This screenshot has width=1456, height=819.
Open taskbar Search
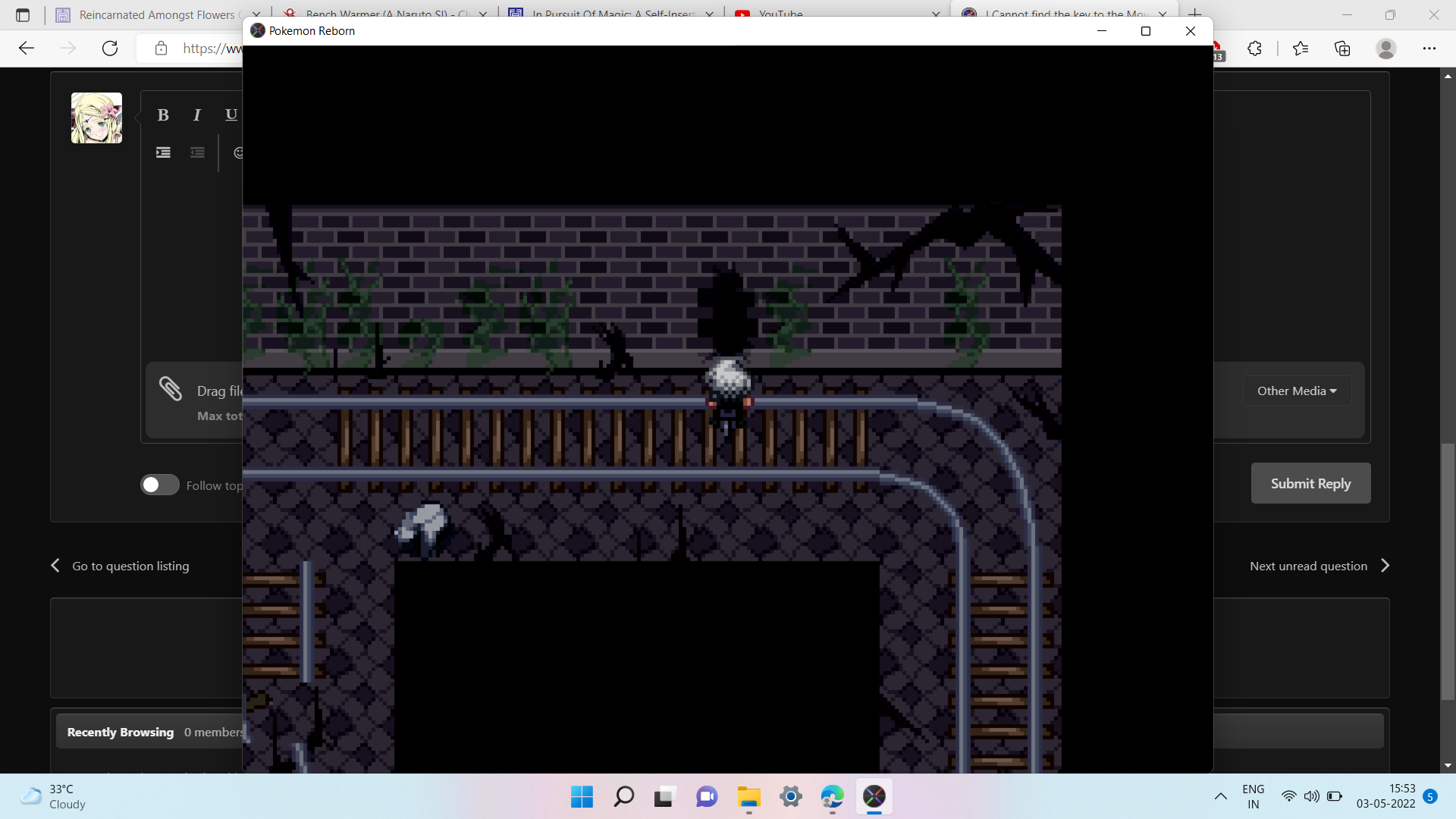click(623, 797)
